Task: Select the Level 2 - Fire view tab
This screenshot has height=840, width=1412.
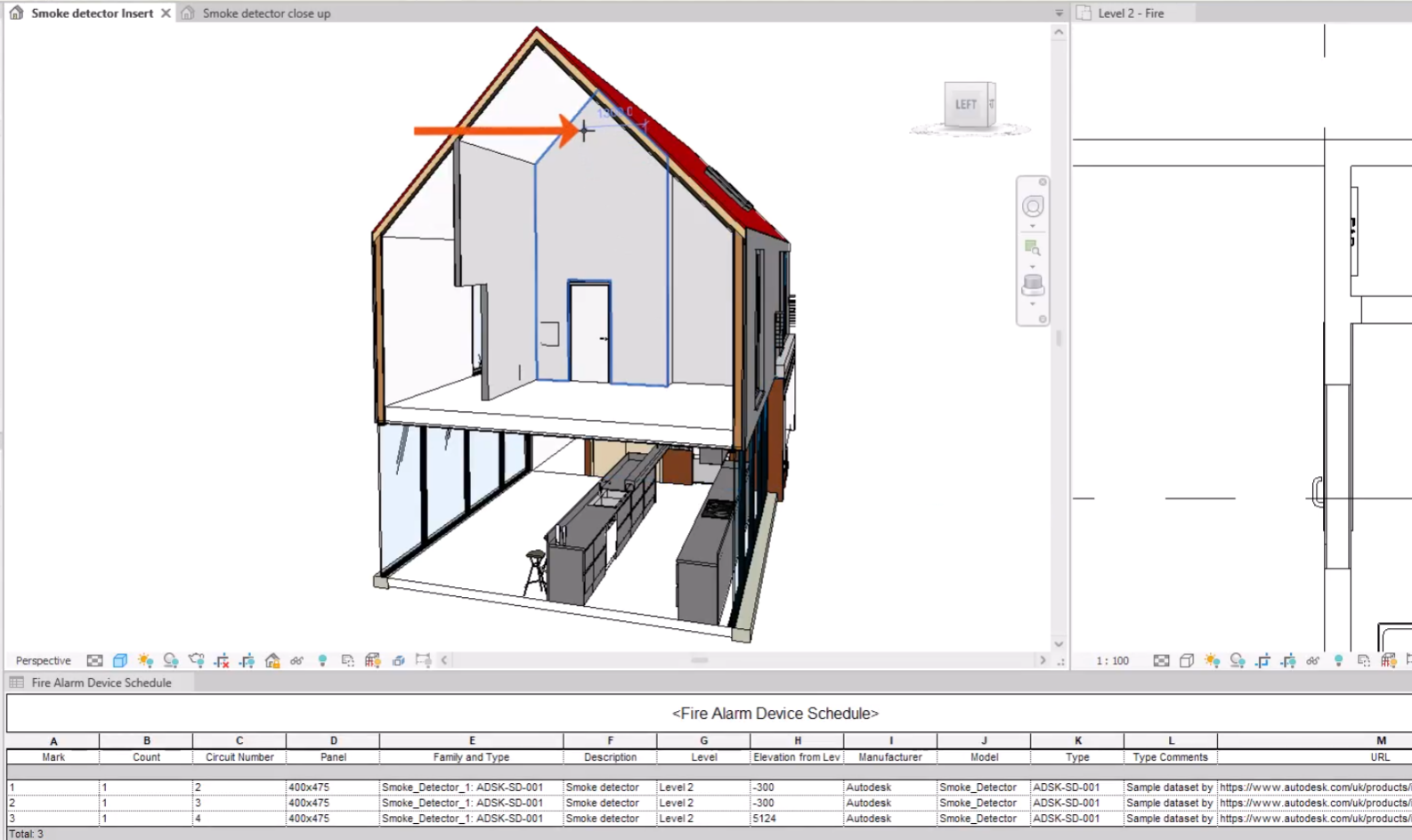Action: tap(1131, 13)
